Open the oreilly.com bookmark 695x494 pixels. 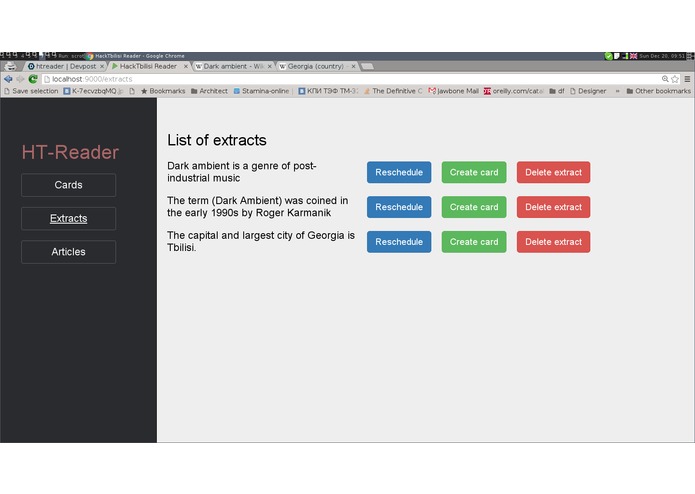point(513,91)
